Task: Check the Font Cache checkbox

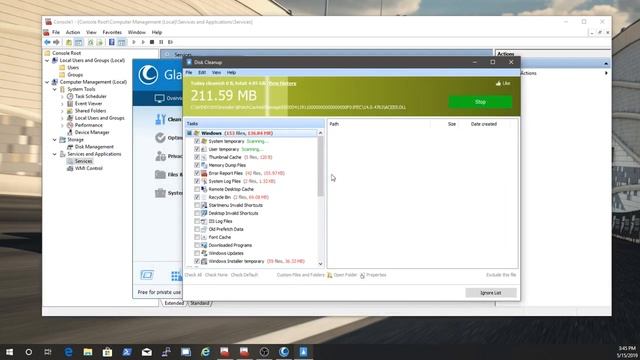Action: [x=197, y=237]
